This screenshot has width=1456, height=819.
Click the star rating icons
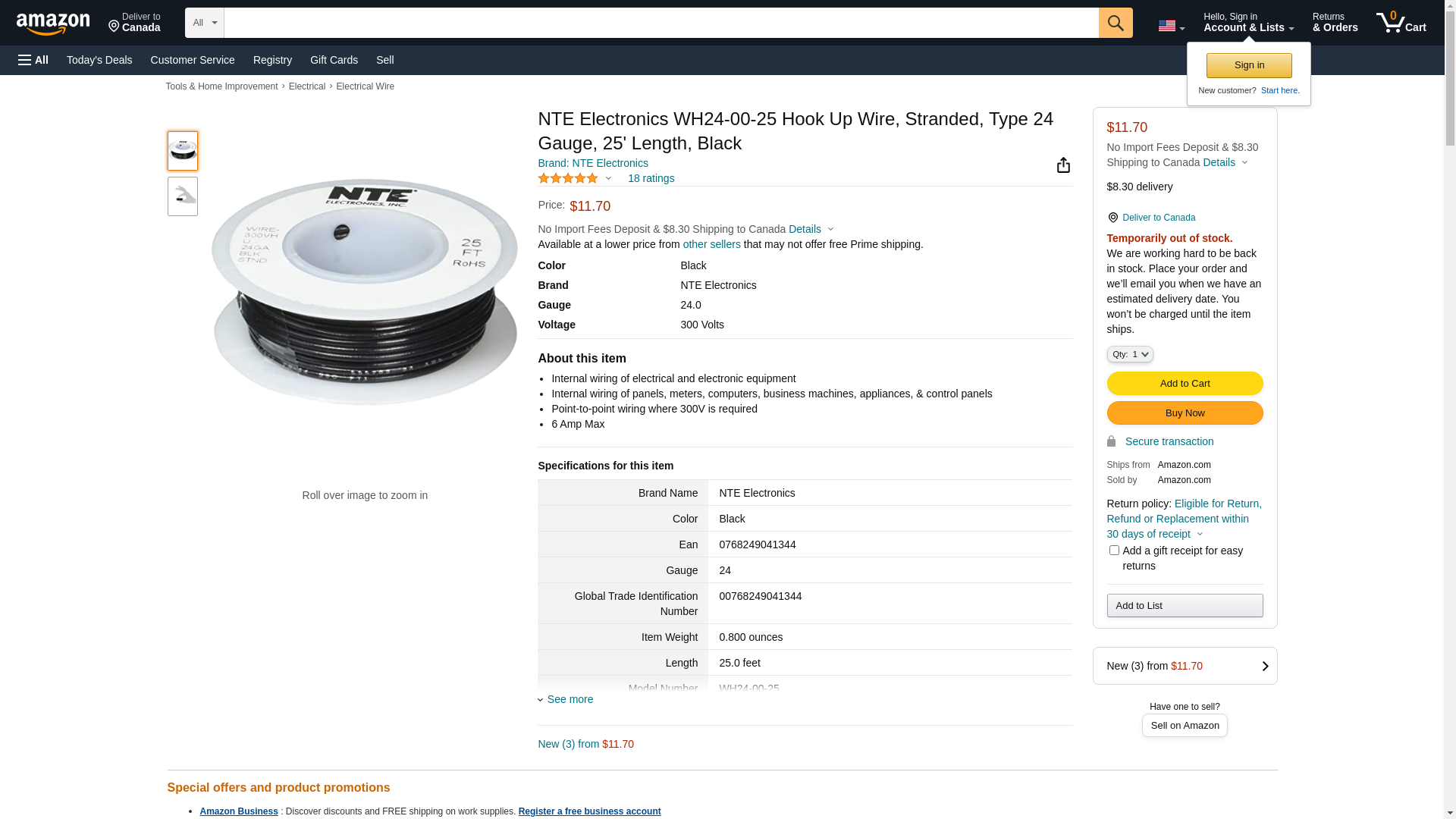click(x=568, y=178)
